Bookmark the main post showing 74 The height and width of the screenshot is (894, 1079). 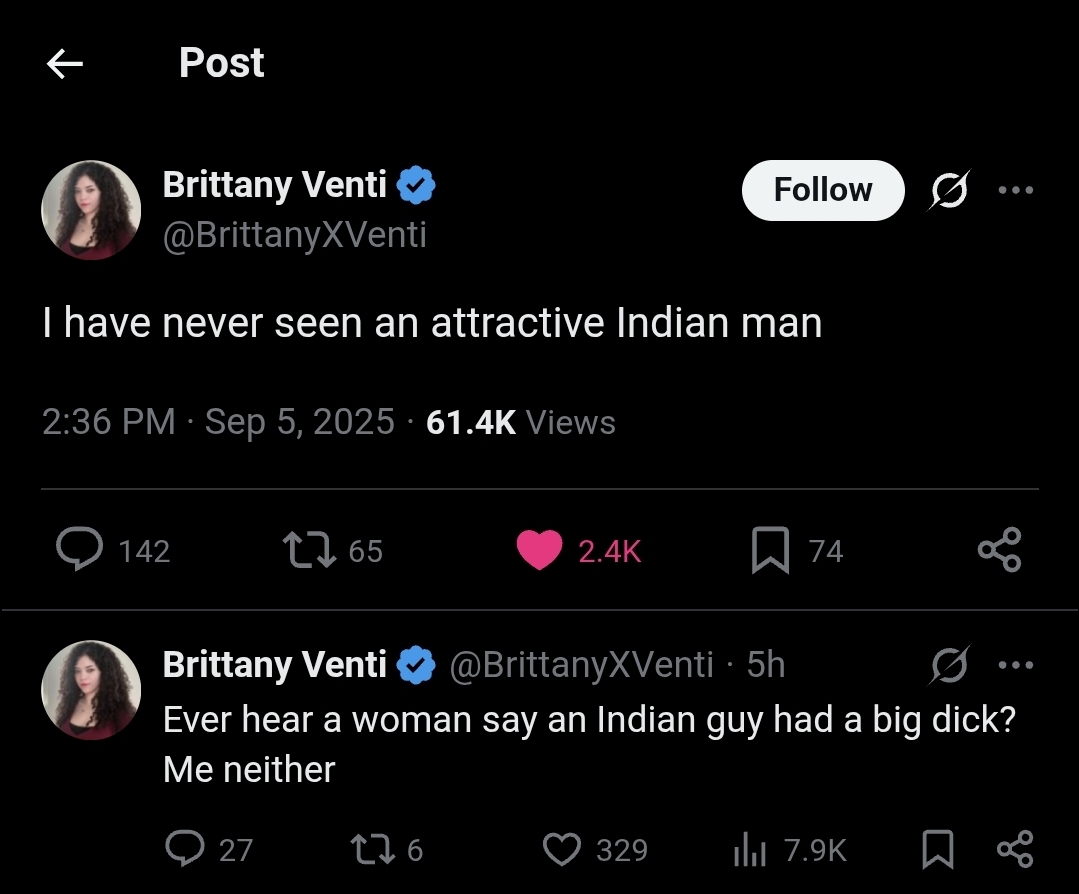(x=770, y=550)
